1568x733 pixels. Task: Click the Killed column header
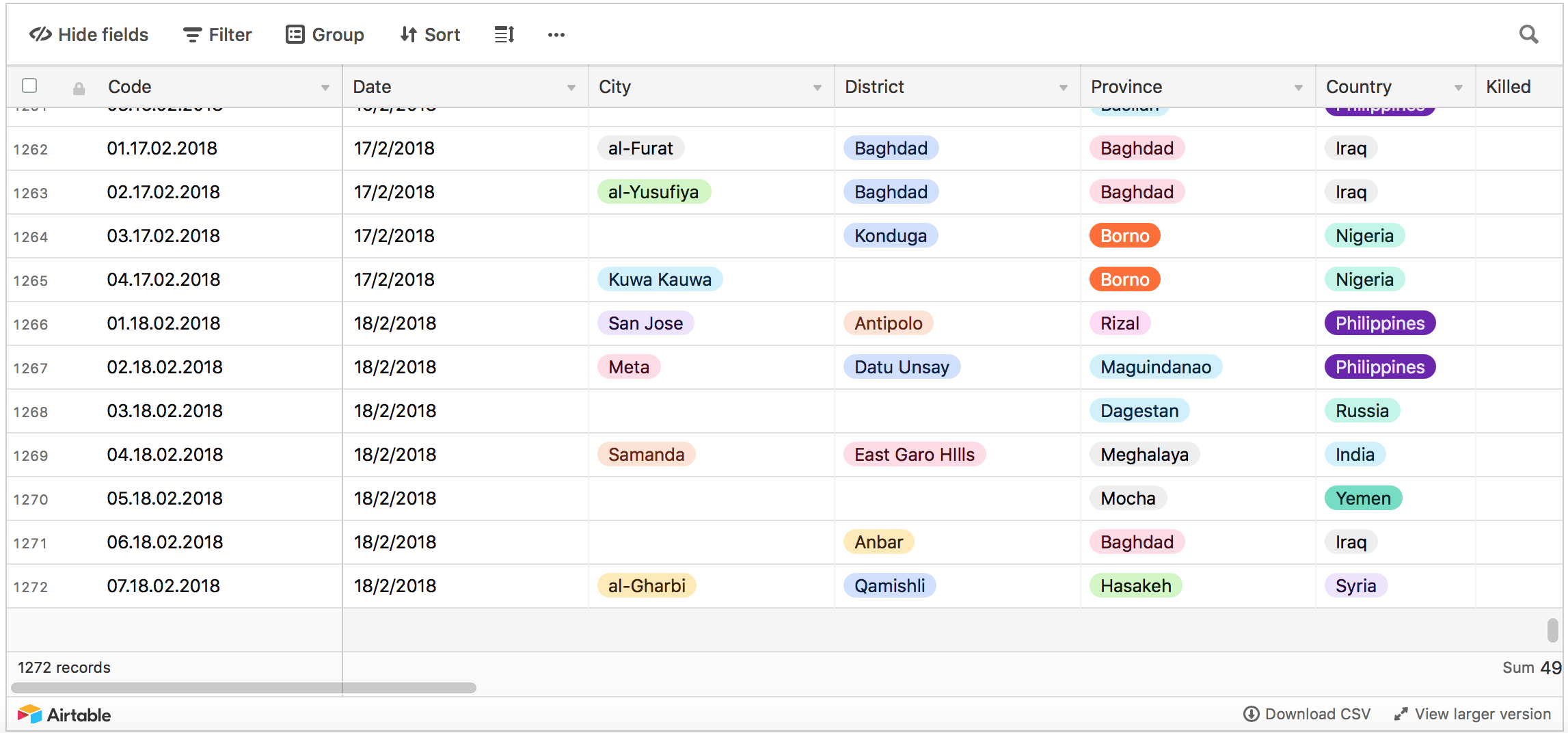(x=1519, y=87)
